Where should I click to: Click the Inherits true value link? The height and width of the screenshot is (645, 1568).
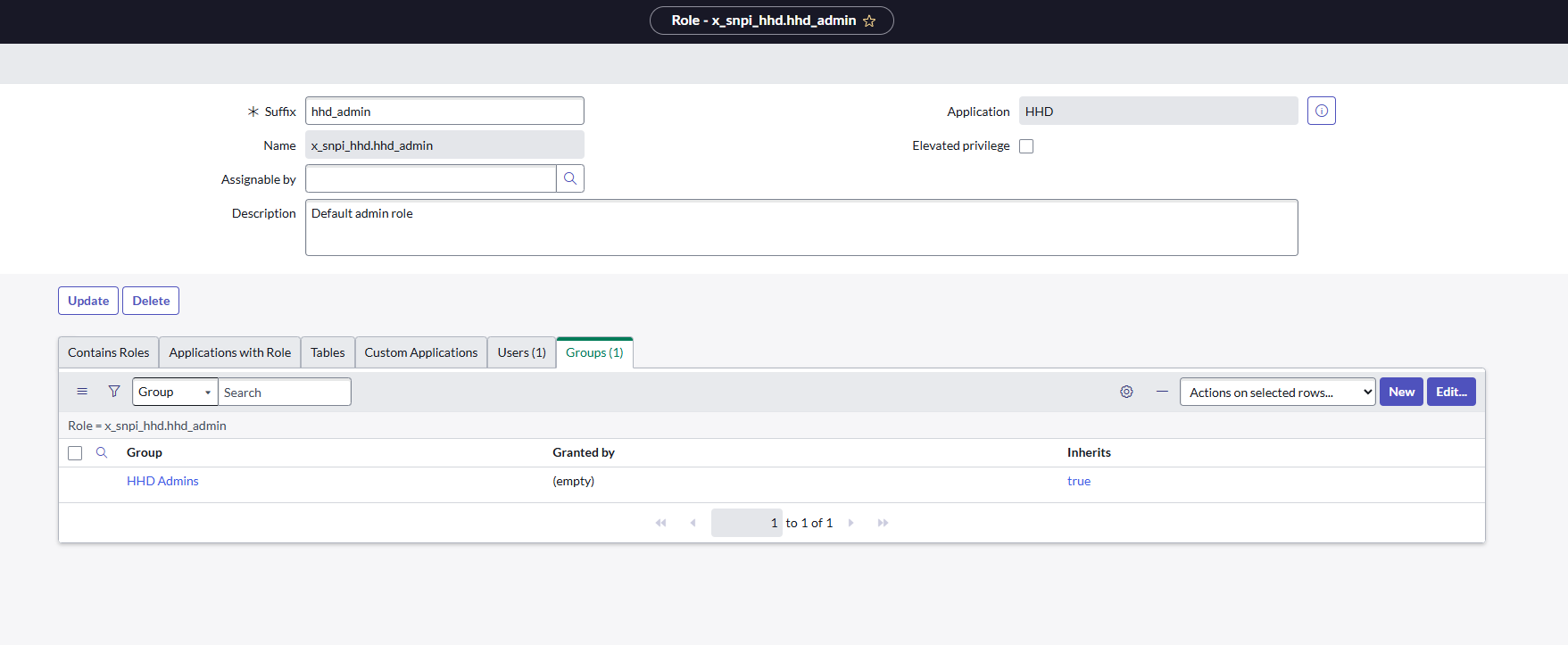pyautogui.click(x=1079, y=481)
